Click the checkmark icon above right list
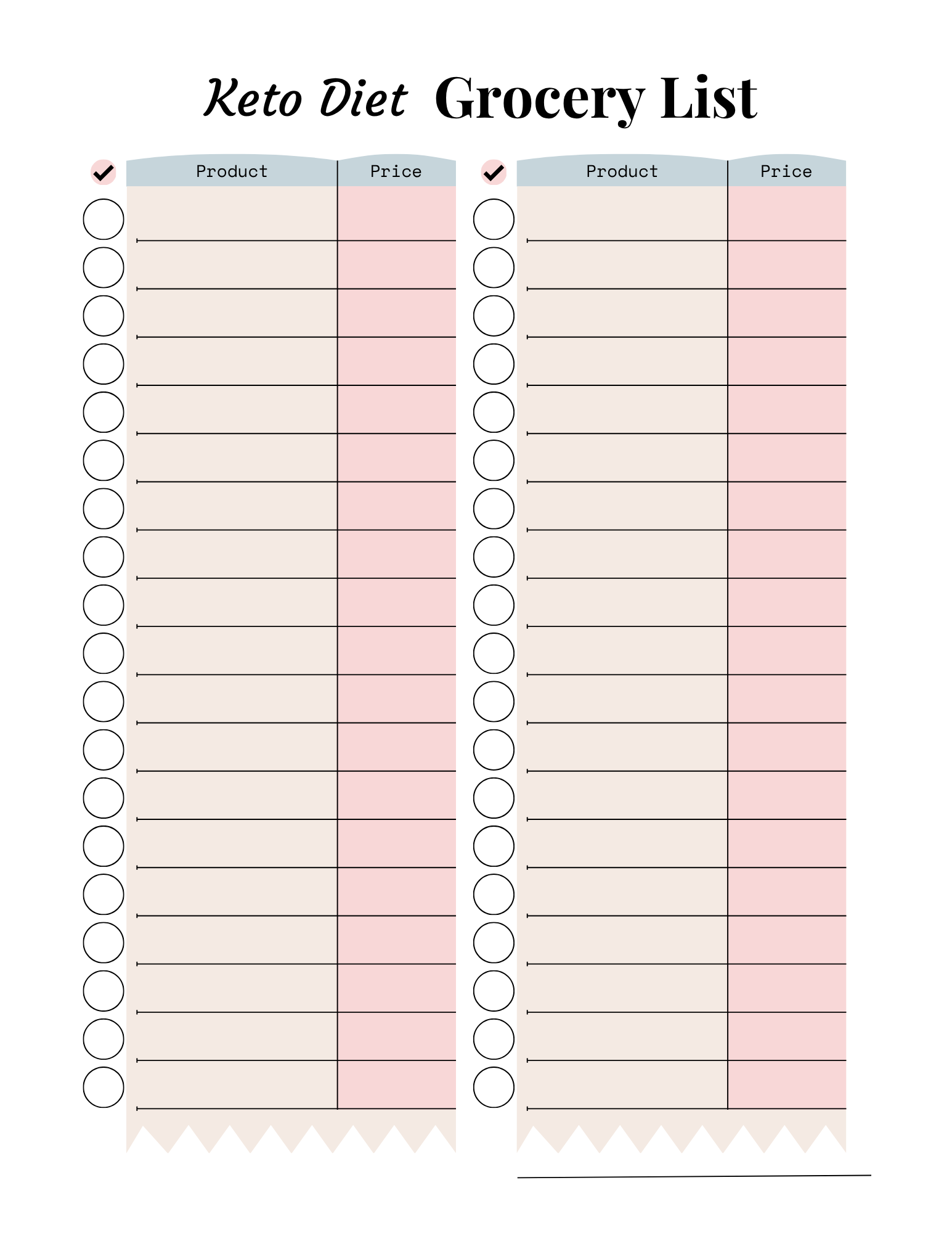952x1233 pixels. pyautogui.click(x=494, y=172)
